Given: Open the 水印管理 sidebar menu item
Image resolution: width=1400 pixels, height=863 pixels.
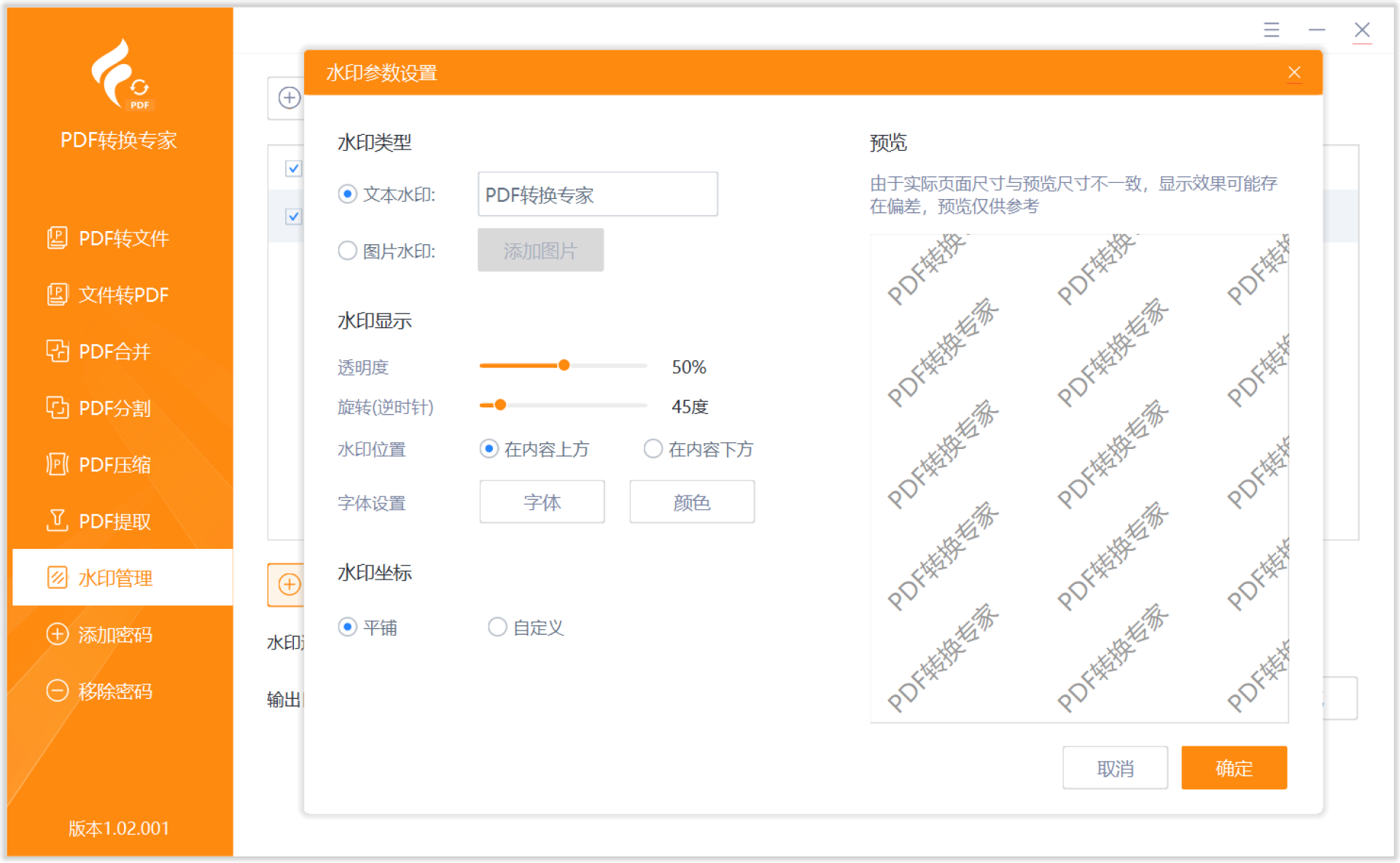Looking at the screenshot, I should [x=115, y=577].
